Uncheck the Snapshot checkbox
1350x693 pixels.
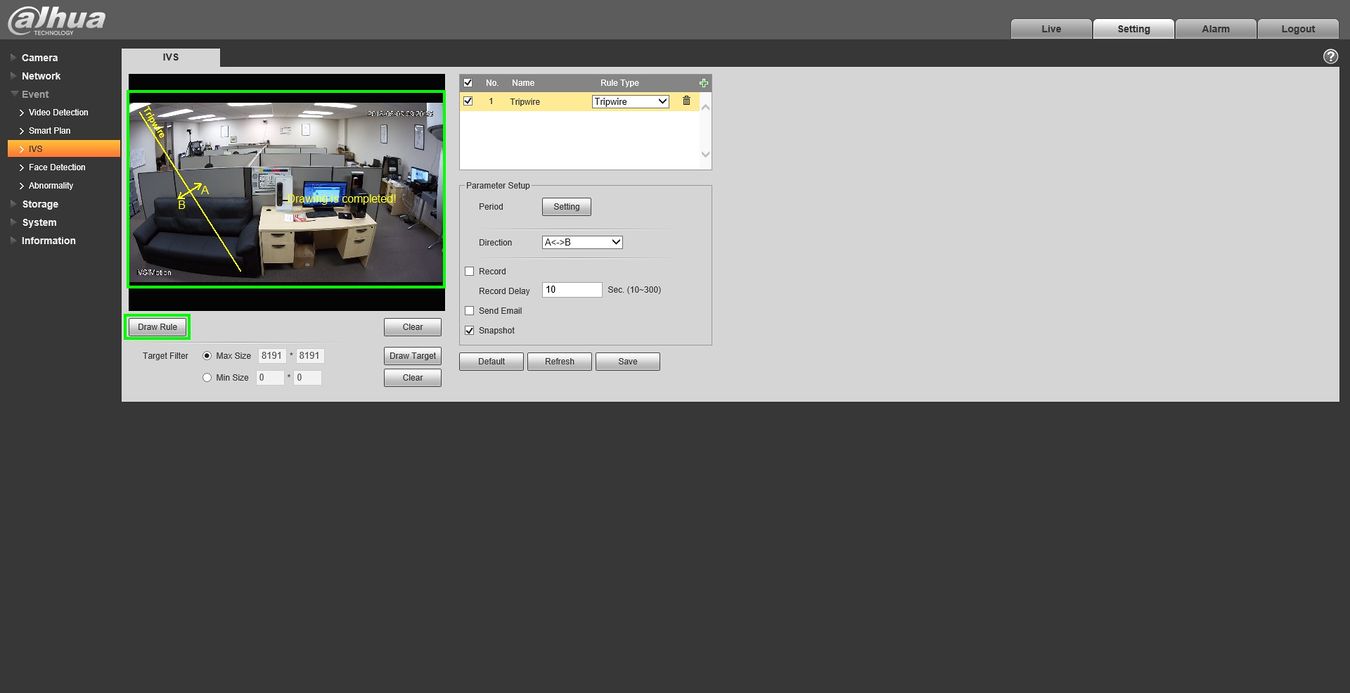[x=470, y=330]
